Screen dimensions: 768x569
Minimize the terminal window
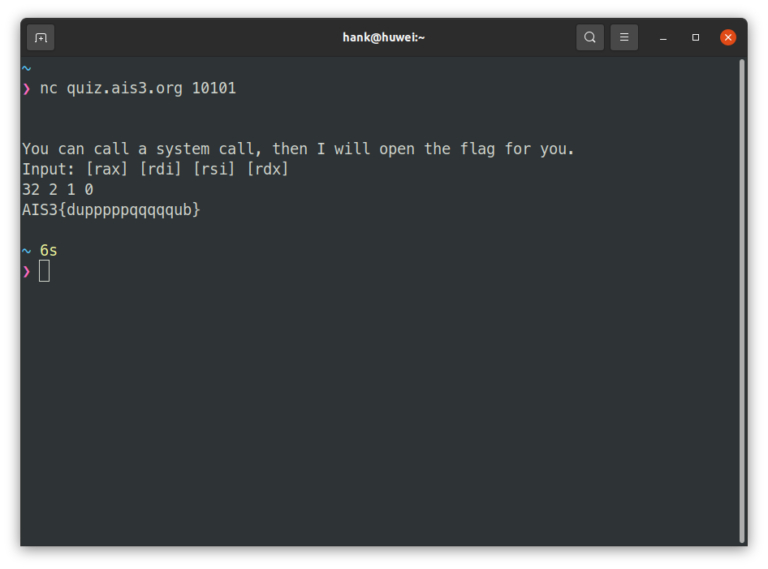663,38
